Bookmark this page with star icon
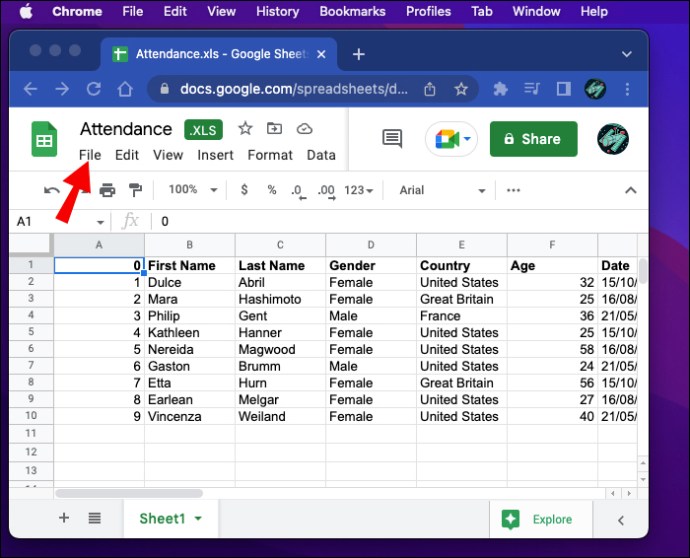690x558 pixels. [461, 89]
